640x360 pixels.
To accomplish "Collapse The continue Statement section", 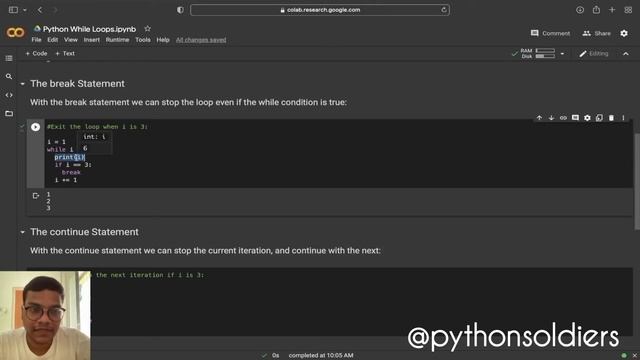I will [23, 232].
